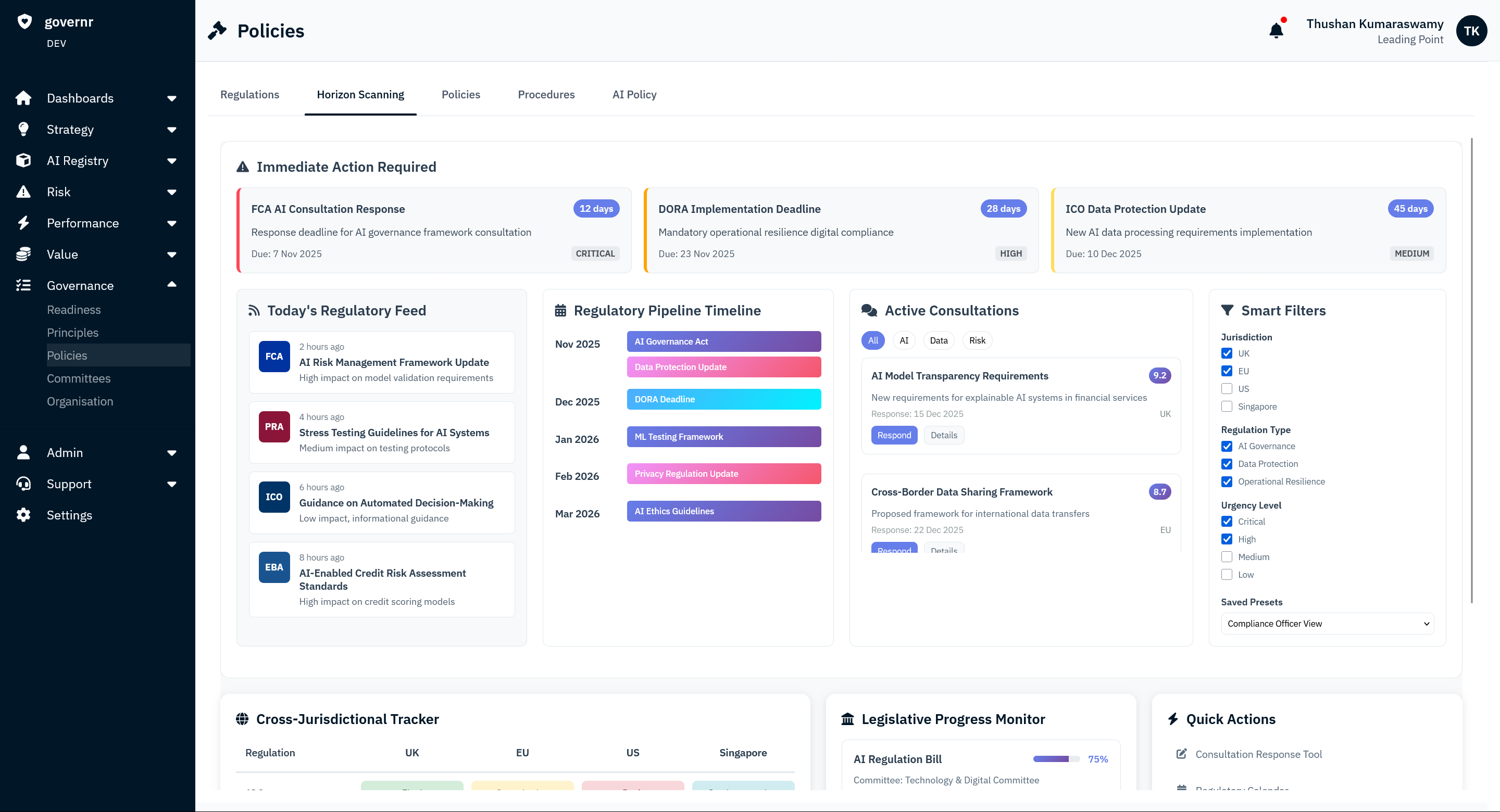Click the notification bell icon

click(1276, 30)
